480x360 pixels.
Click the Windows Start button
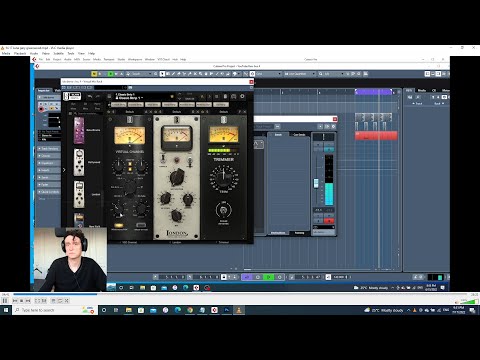6,310
